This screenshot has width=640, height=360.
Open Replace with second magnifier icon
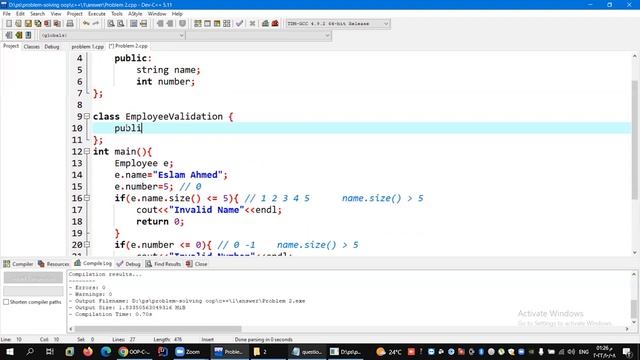click(x=120, y=24)
